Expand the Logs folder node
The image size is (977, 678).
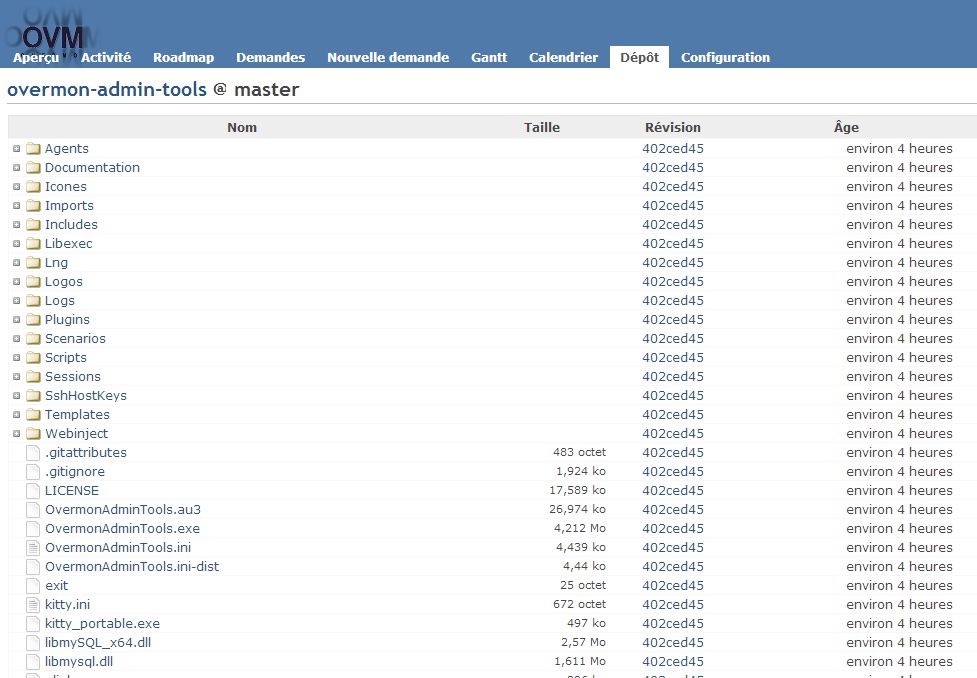point(17,301)
